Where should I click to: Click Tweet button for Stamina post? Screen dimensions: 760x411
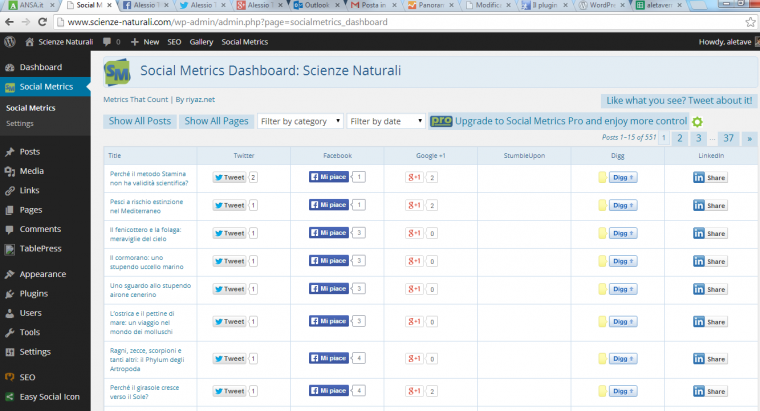[x=229, y=177]
